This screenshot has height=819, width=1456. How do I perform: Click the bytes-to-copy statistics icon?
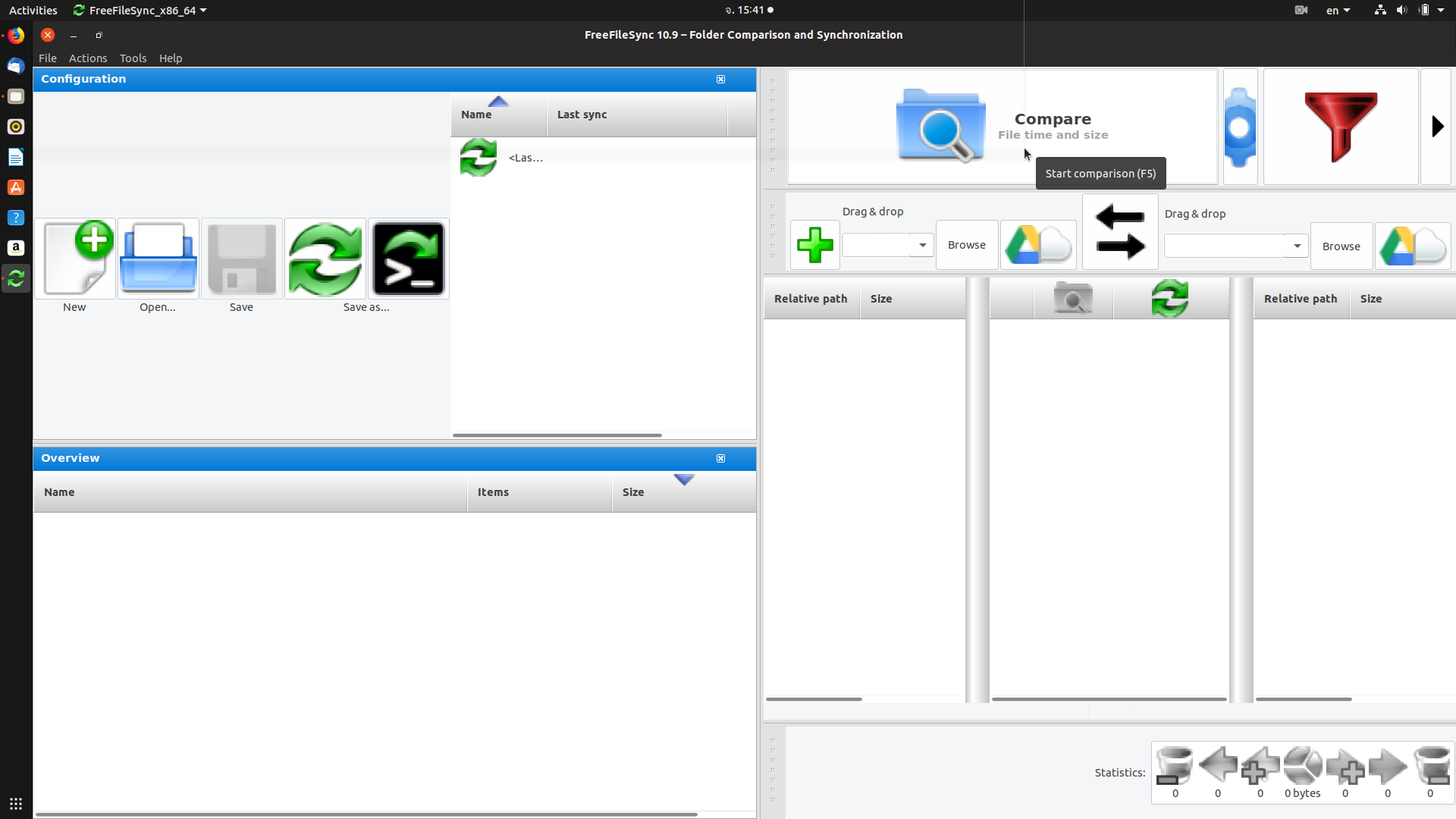click(1303, 766)
